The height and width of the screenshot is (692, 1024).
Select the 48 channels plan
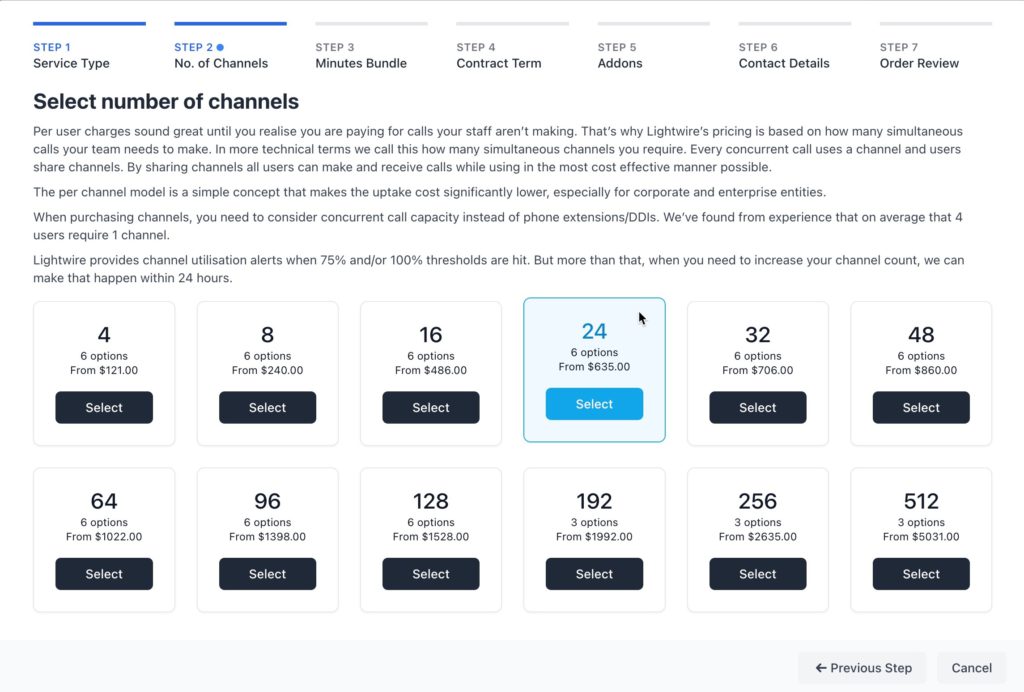point(921,407)
